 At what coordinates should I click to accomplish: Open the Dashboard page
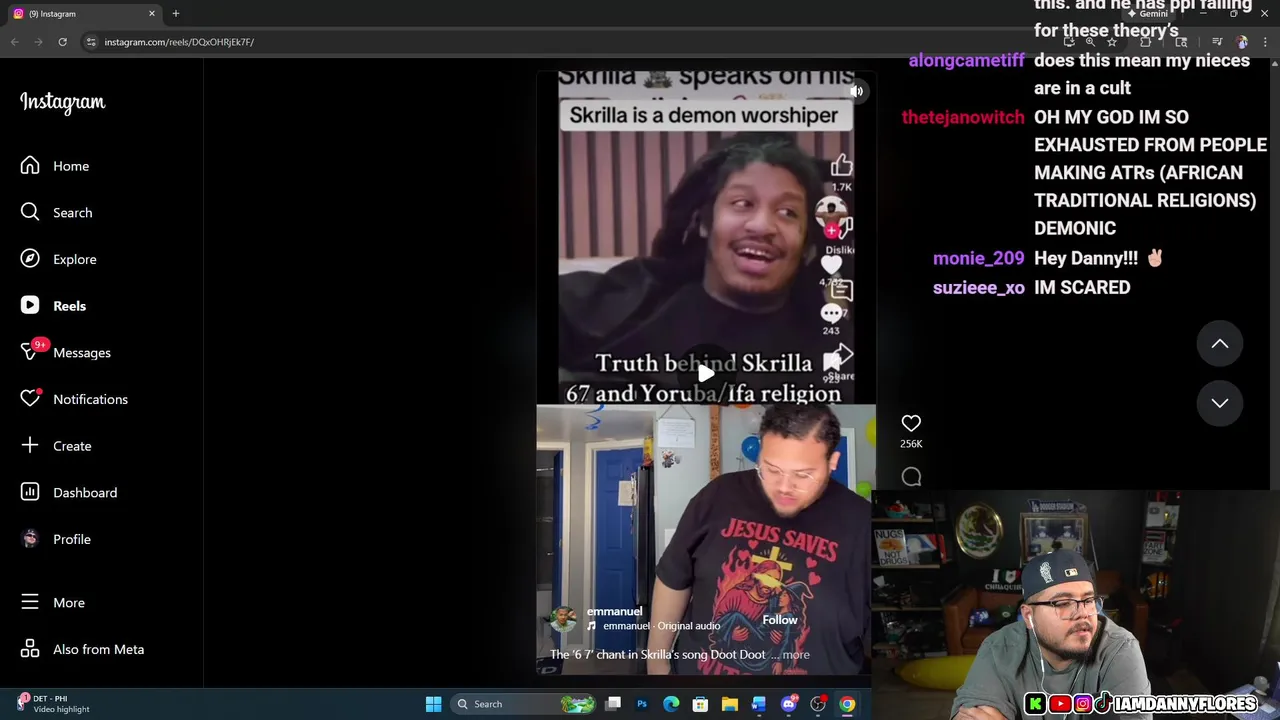point(69,492)
